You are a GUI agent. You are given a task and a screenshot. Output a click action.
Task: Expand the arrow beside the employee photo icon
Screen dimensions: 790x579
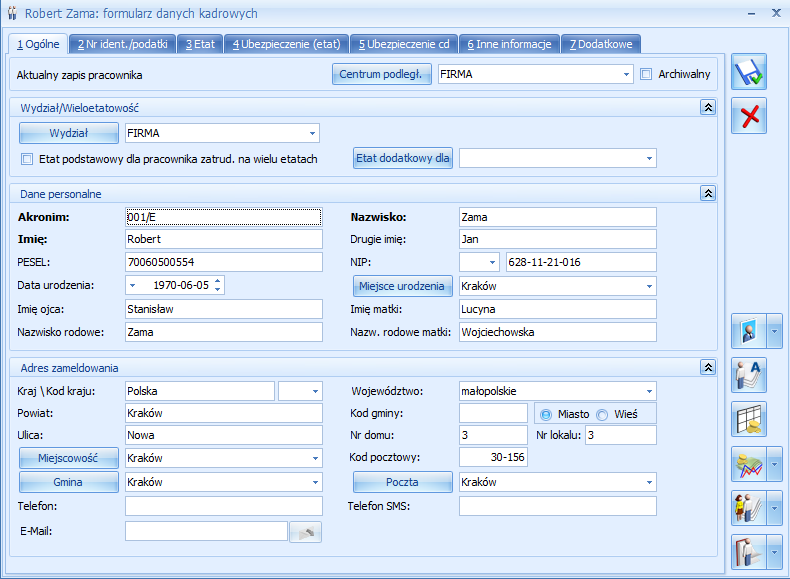(774, 331)
